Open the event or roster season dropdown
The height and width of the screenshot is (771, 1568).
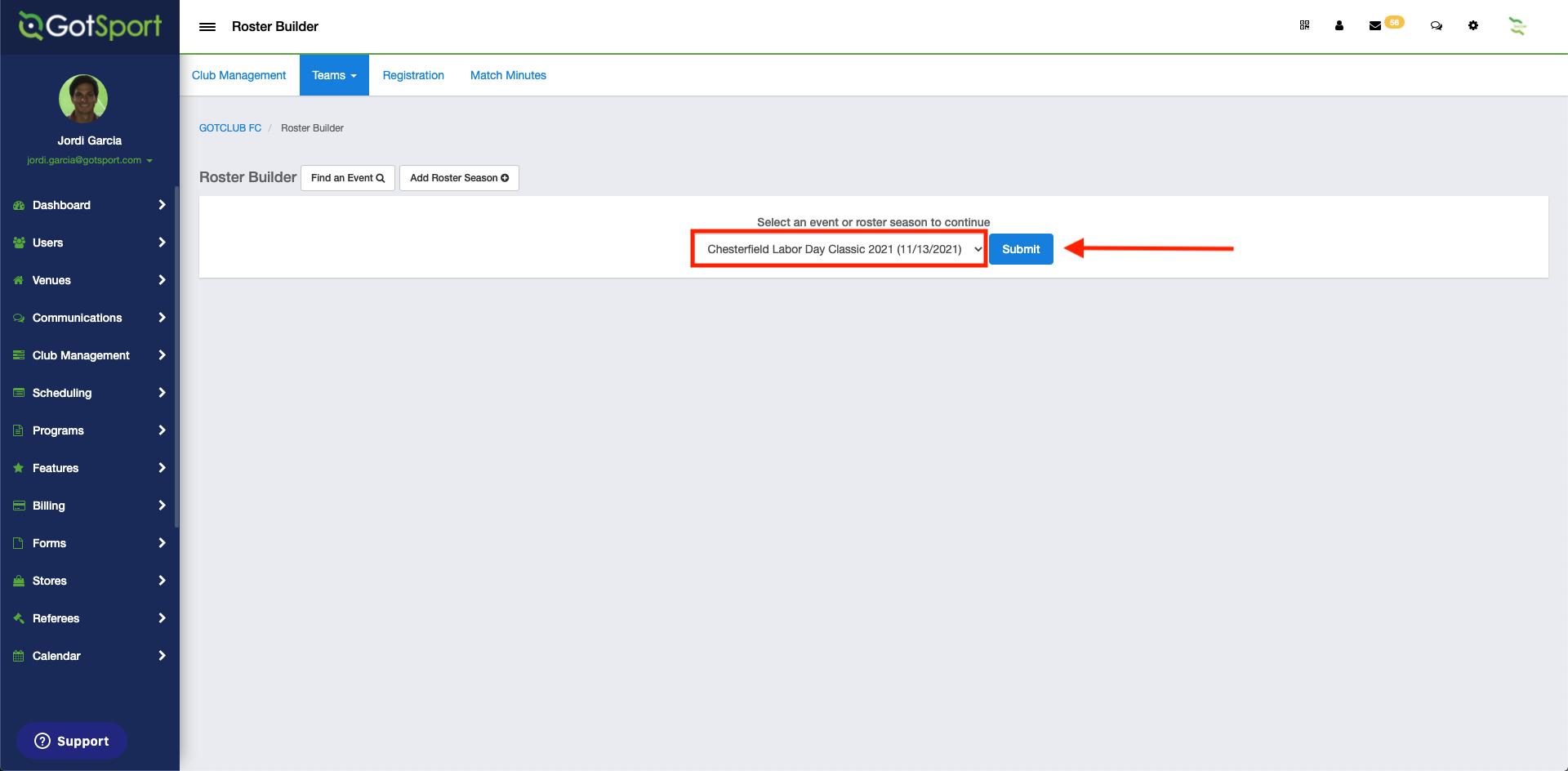(840, 249)
